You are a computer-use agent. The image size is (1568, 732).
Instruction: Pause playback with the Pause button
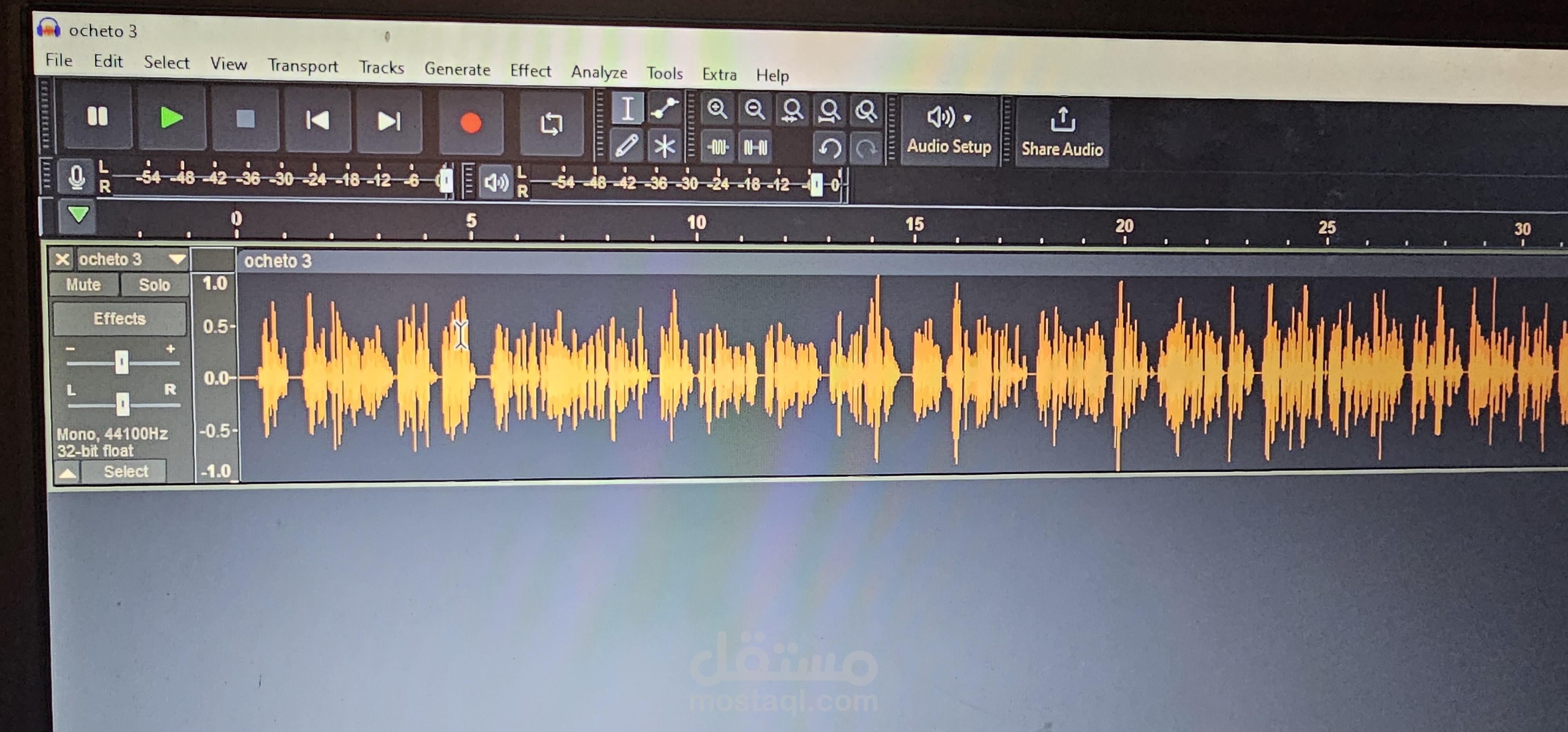(x=97, y=116)
